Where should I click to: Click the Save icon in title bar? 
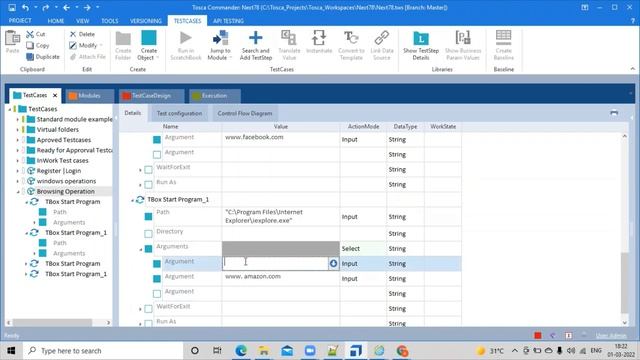pyautogui.click(x=12, y=7)
